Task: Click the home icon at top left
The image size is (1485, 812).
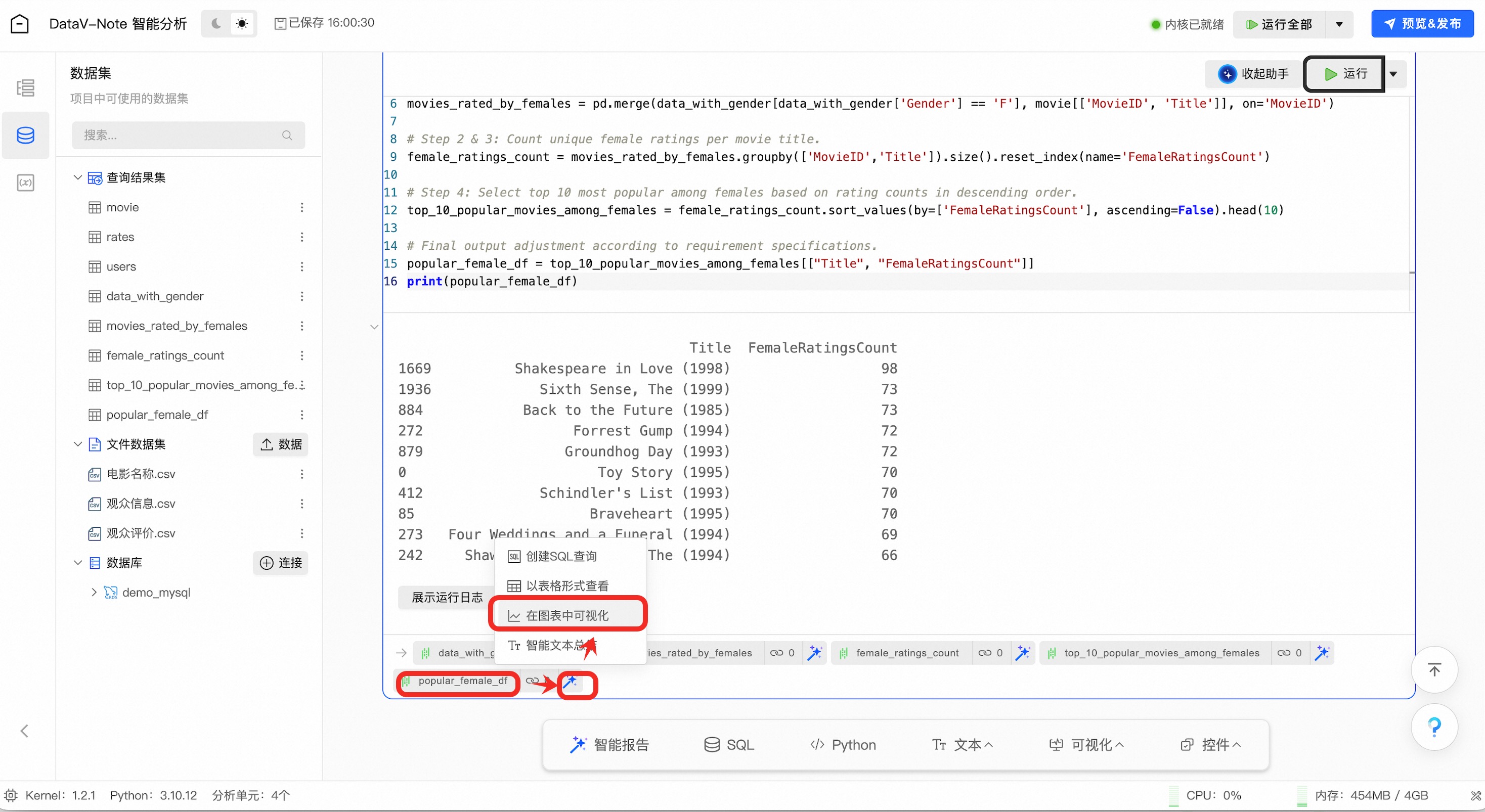Action: pos(20,24)
